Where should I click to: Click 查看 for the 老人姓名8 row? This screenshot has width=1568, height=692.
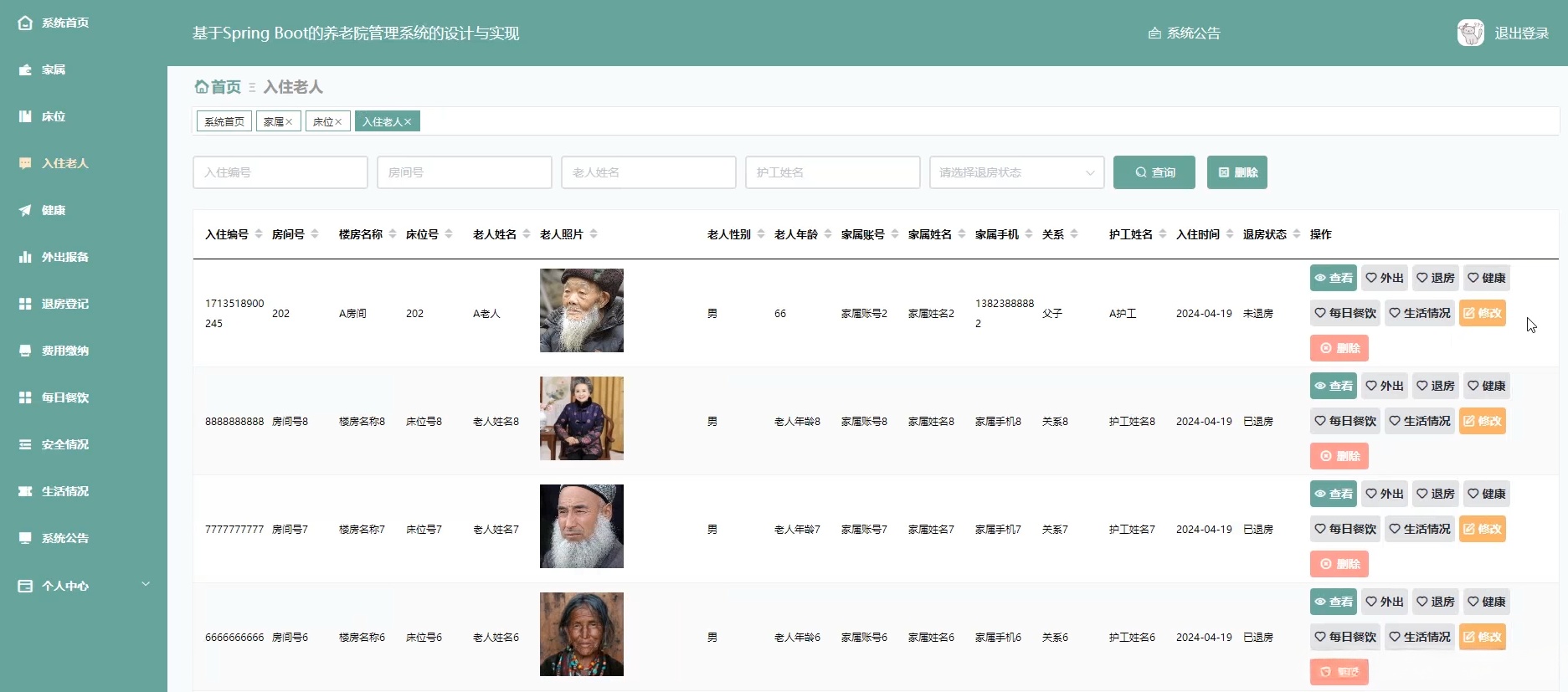tap(1334, 386)
